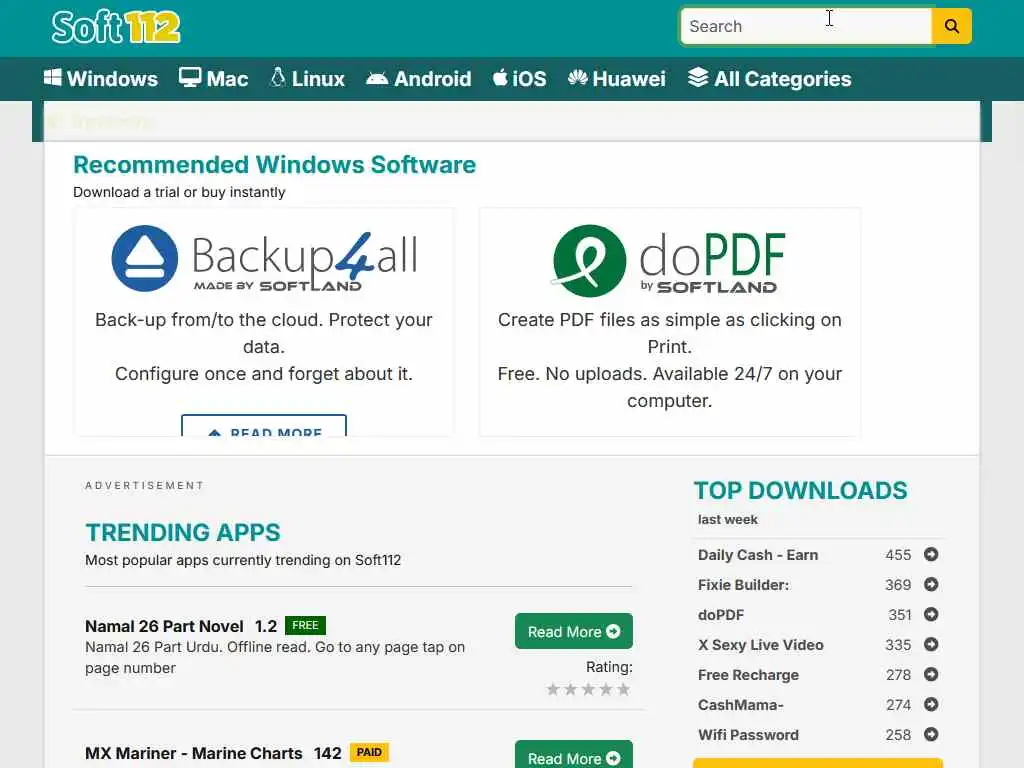Click the yellow search magnifier button
Image resolution: width=1024 pixels, height=768 pixels.
point(952,26)
